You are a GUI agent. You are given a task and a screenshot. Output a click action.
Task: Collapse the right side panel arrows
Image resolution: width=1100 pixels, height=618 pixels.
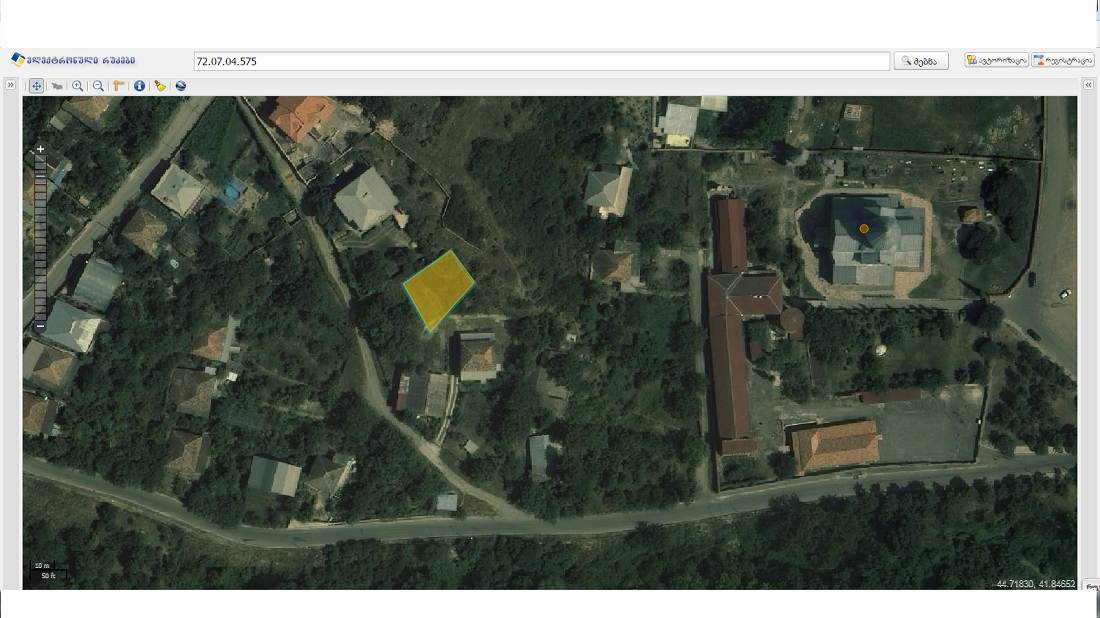(x=1088, y=85)
